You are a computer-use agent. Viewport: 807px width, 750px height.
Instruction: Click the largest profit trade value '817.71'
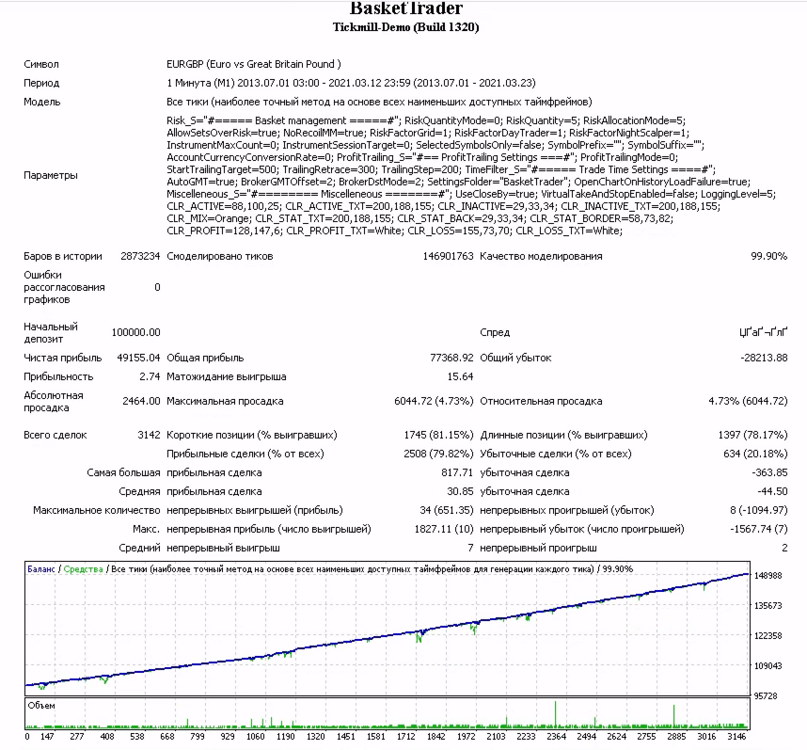pos(458,473)
